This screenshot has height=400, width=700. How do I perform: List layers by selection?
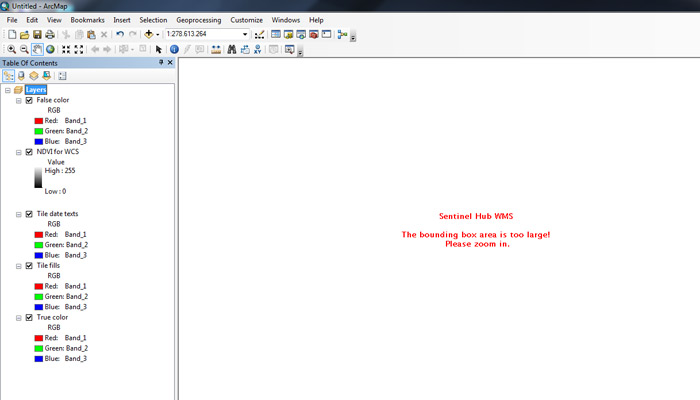(x=46, y=75)
